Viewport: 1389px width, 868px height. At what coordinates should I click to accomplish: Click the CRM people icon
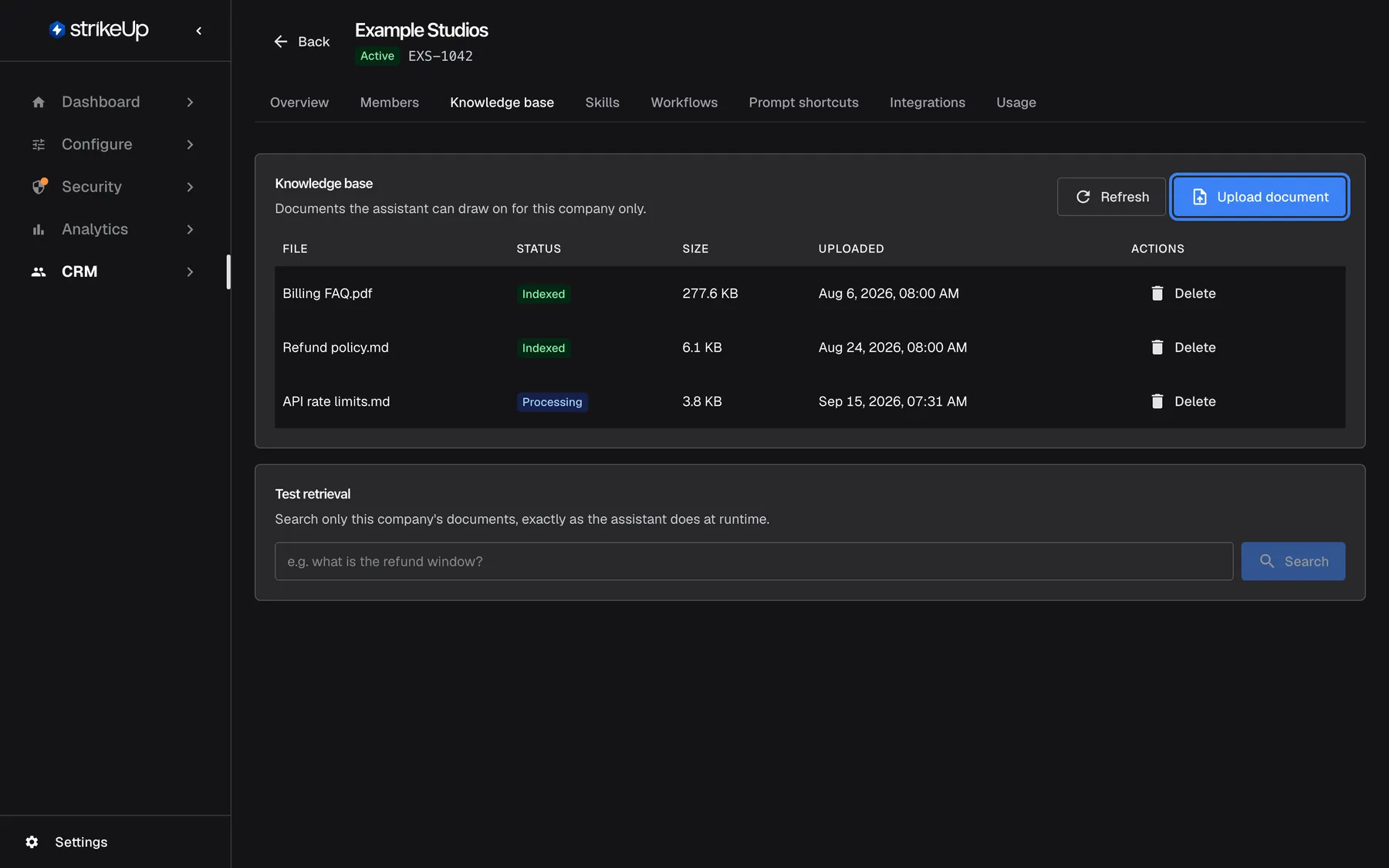point(39,272)
